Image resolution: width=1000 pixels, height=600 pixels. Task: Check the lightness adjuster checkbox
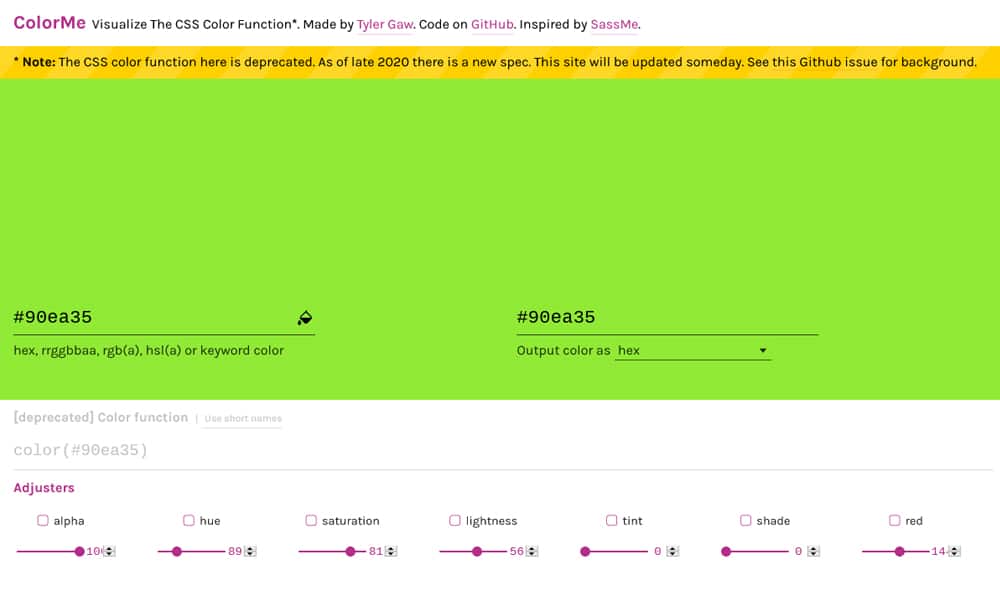pos(455,520)
